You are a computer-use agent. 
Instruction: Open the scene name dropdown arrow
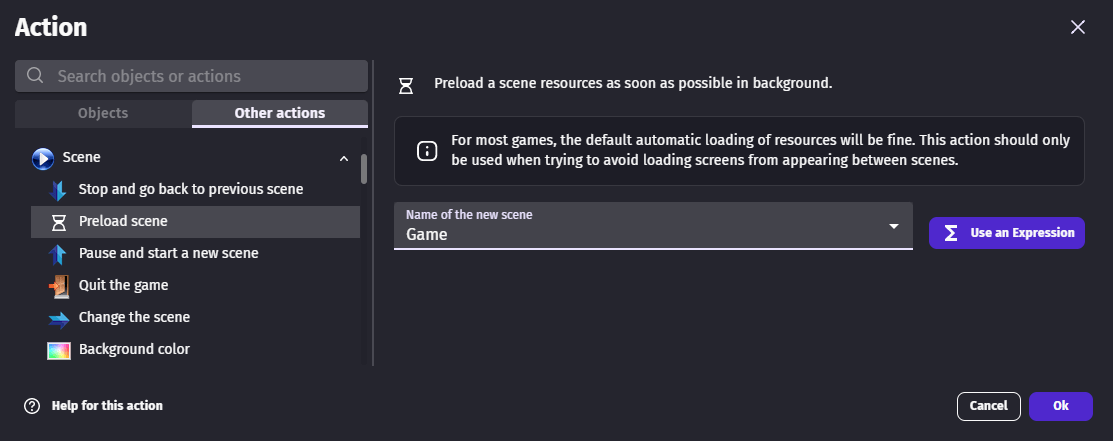(x=894, y=227)
